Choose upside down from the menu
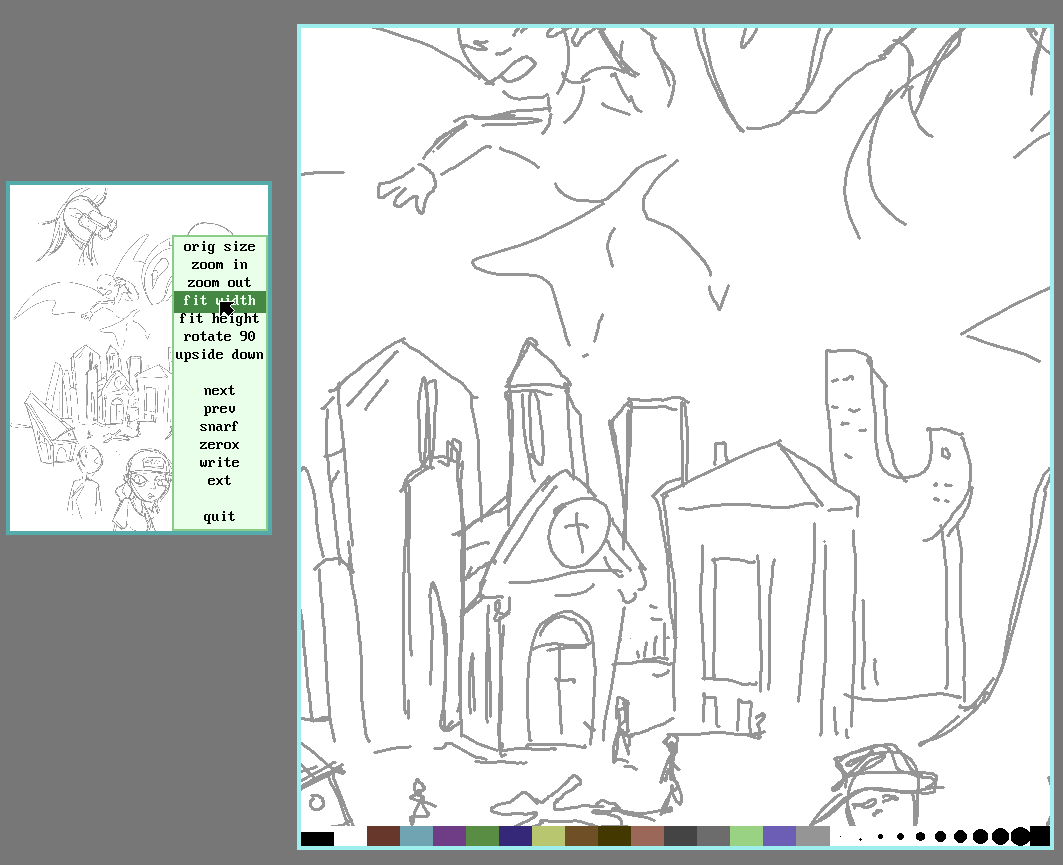 coord(219,355)
